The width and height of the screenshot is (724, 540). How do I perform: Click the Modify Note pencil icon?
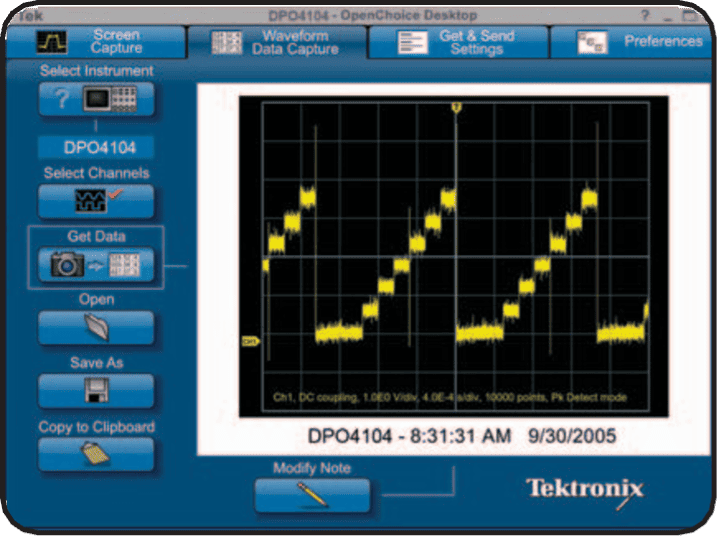click(x=312, y=495)
